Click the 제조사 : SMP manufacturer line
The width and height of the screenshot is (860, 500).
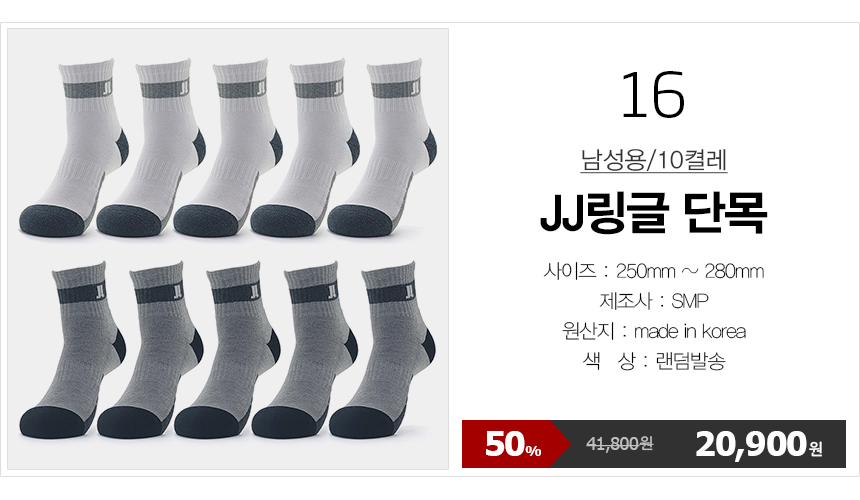tap(654, 301)
